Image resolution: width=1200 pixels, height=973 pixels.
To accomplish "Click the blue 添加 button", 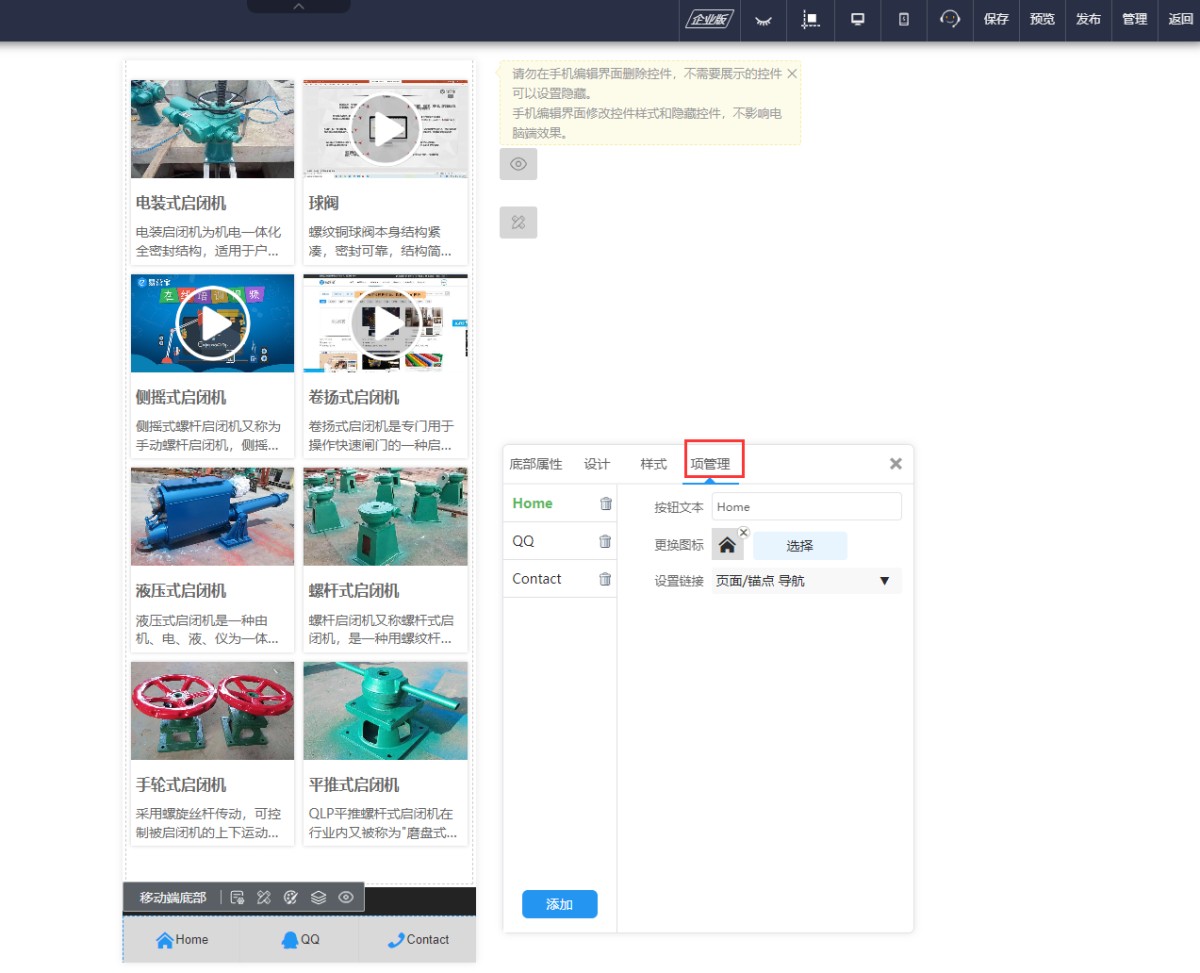I will pyautogui.click(x=559, y=904).
